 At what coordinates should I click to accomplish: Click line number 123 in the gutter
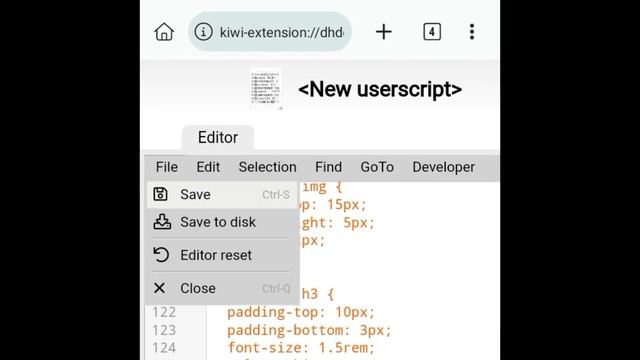pyautogui.click(x=164, y=330)
